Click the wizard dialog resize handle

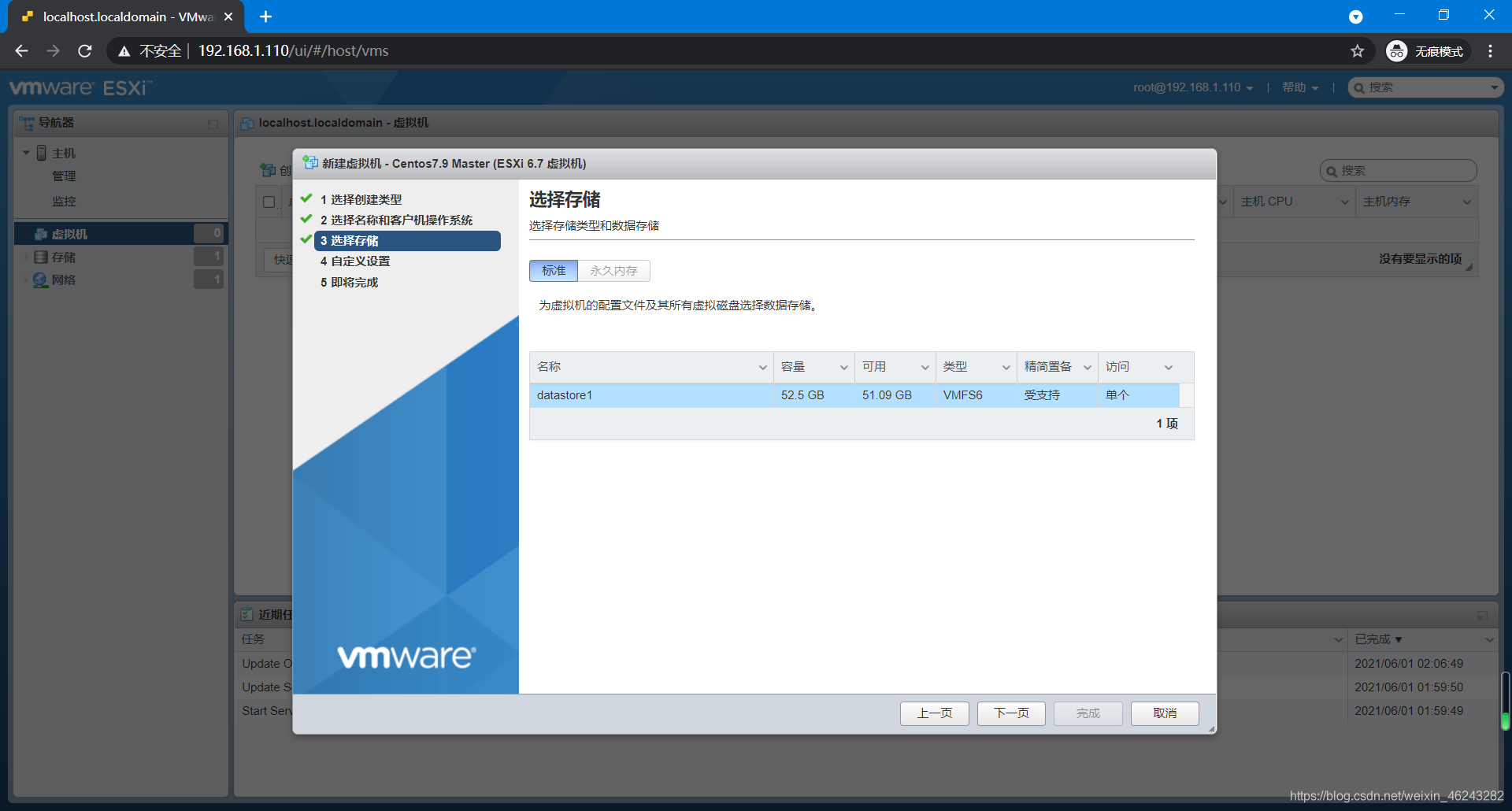[x=1211, y=729]
